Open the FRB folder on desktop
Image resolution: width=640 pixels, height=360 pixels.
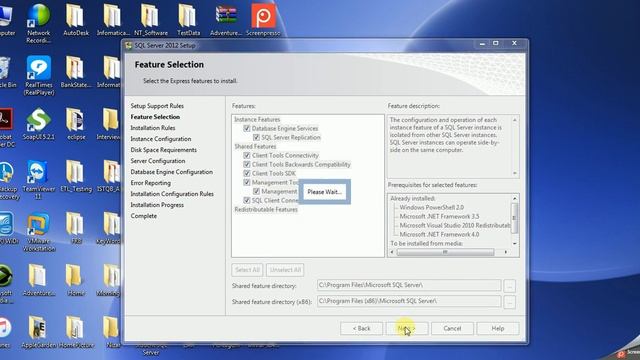(76, 229)
